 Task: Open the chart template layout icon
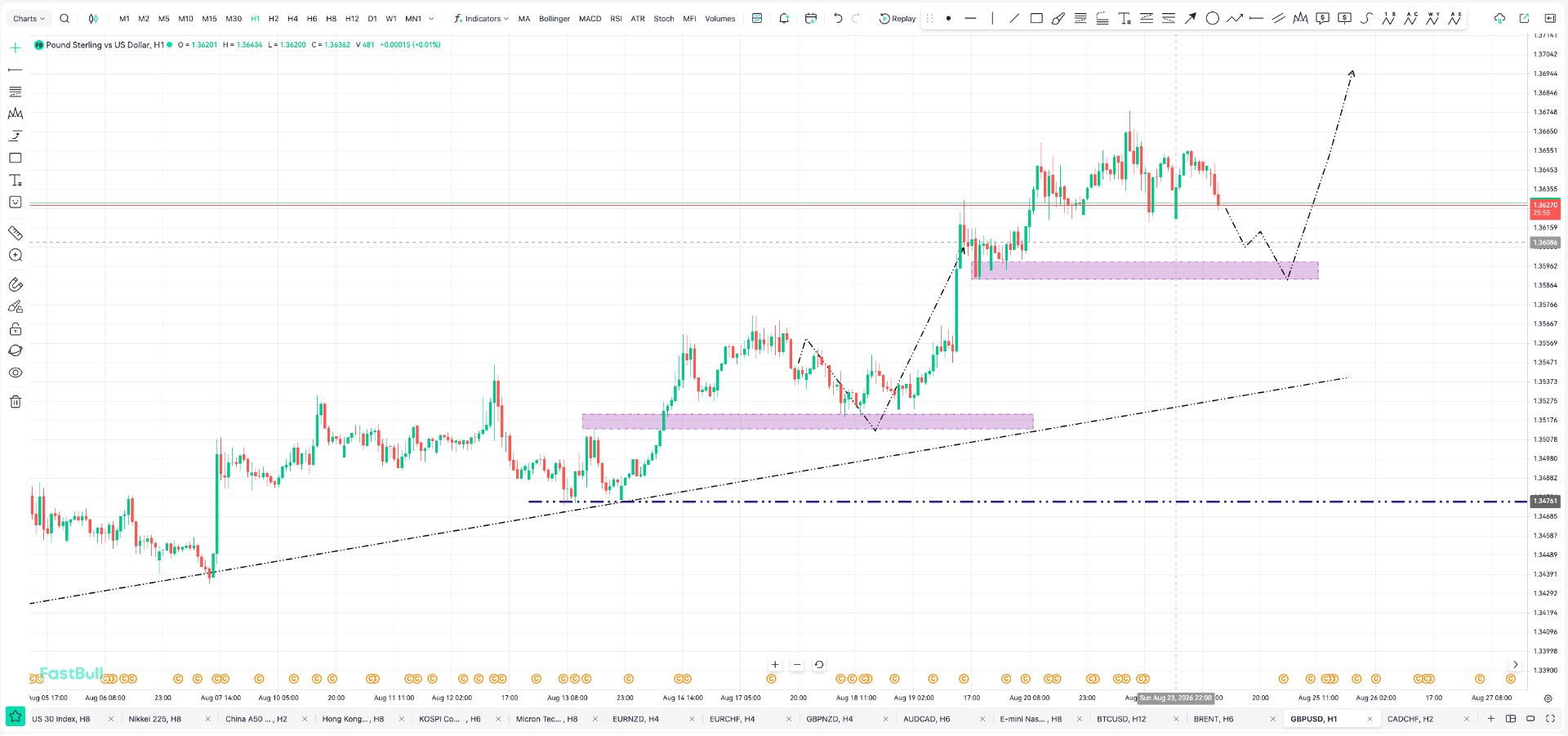point(757,18)
